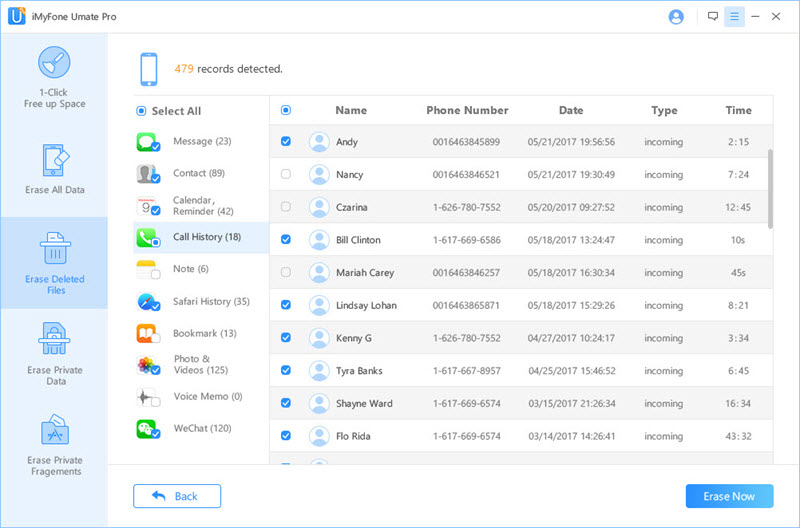
Task: Click phone number 1-617-667-8957
Action: 467,371
